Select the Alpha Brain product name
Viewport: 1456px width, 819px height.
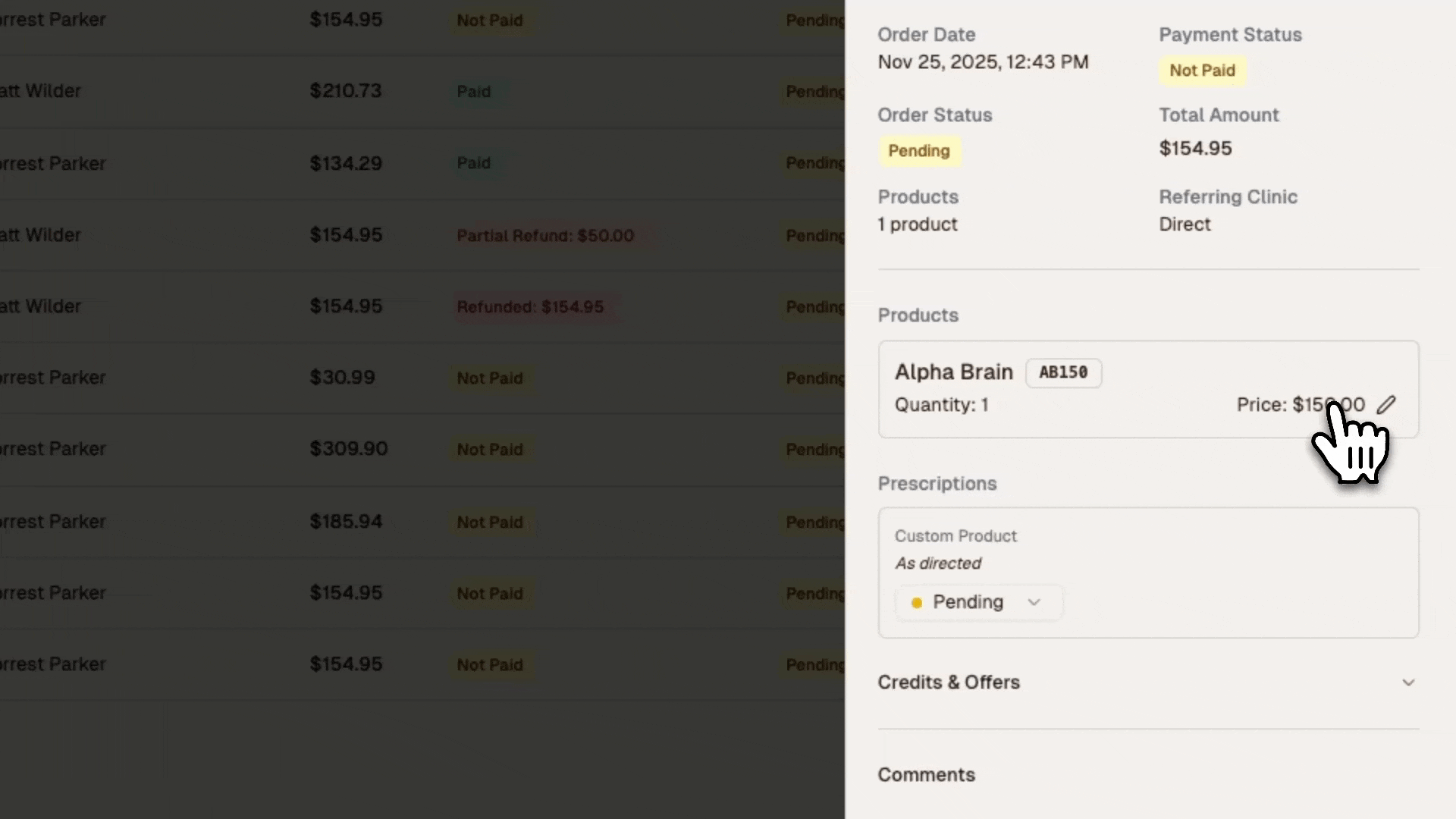(953, 372)
